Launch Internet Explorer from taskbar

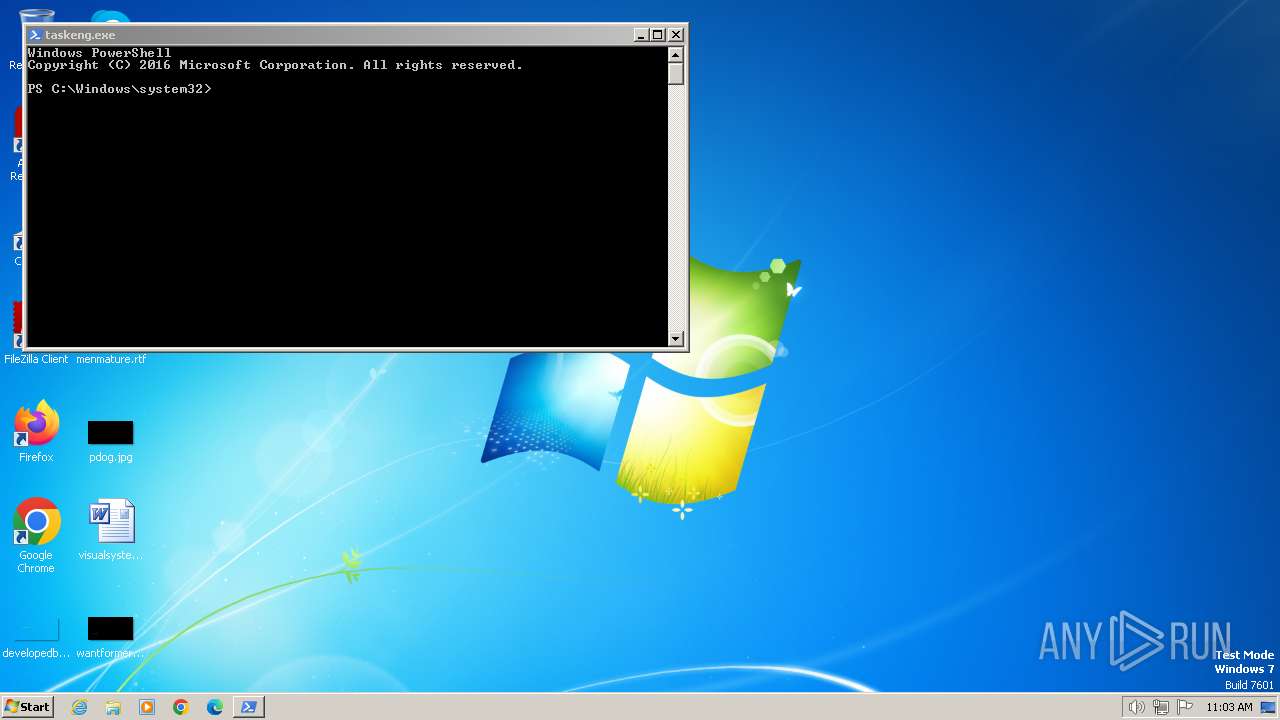(x=79, y=707)
